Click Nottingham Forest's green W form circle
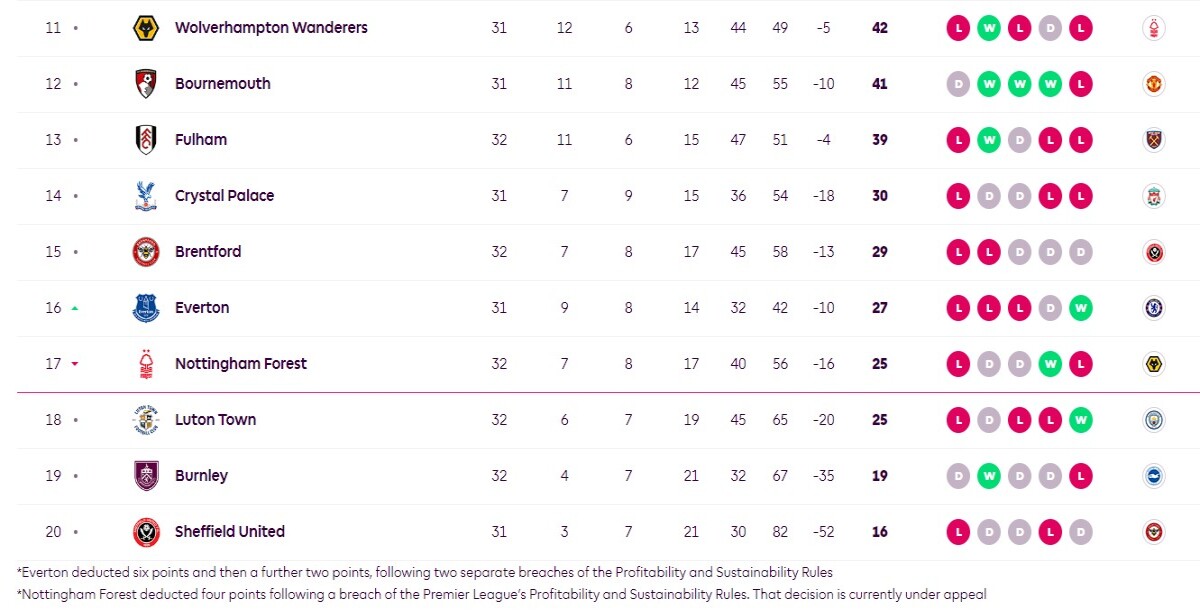The width and height of the screenshot is (1200, 613). (x=1050, y=364)
